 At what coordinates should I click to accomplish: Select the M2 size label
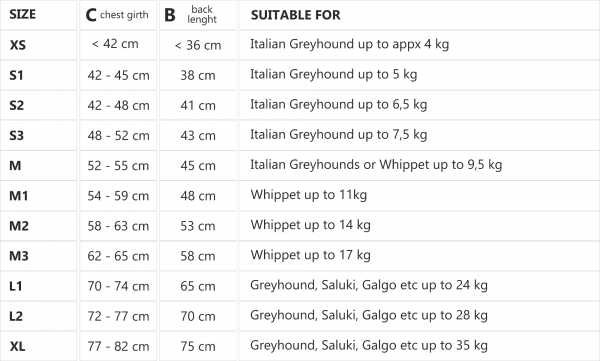pos(19,226)
